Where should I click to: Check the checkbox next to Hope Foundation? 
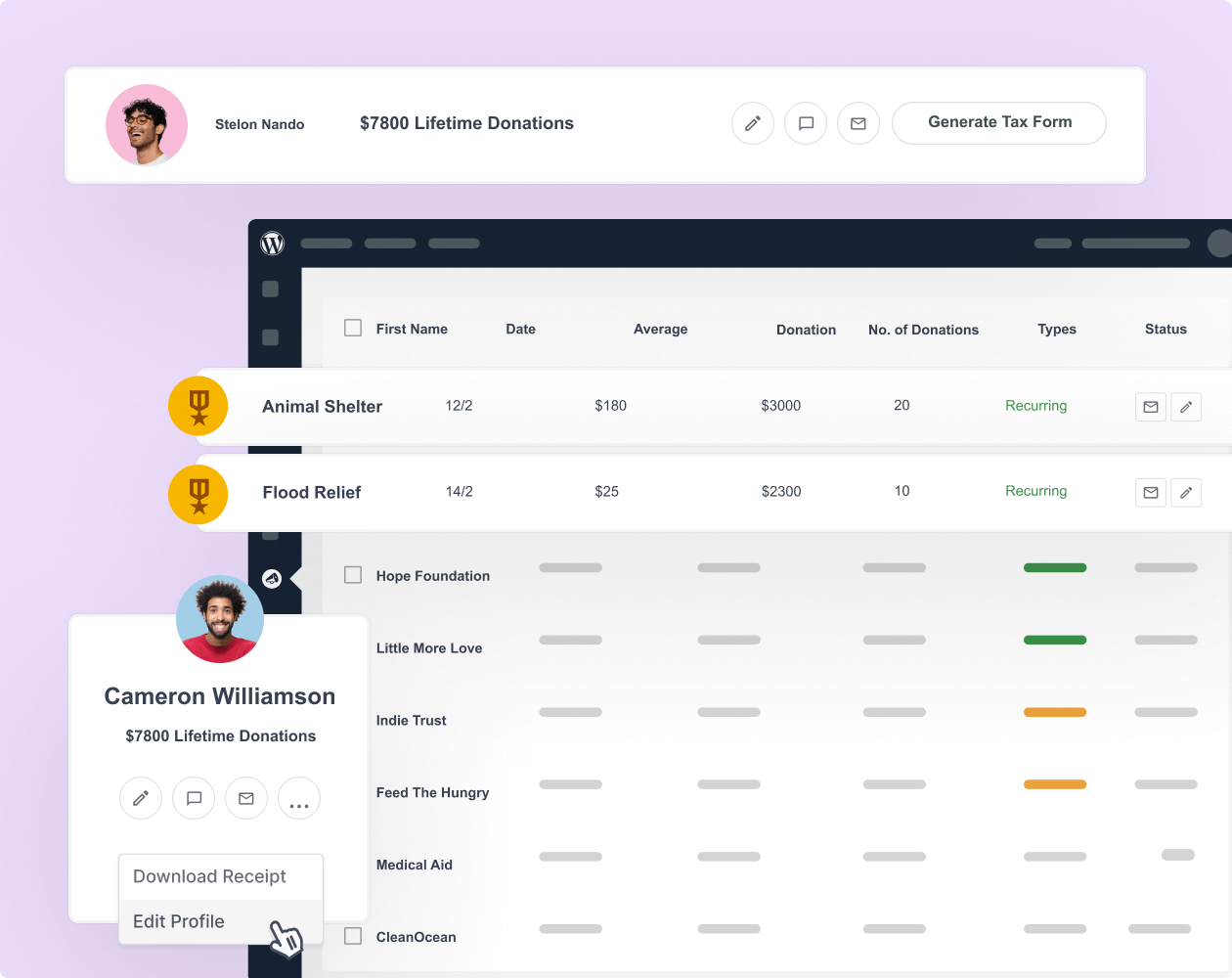pos(352,576)
